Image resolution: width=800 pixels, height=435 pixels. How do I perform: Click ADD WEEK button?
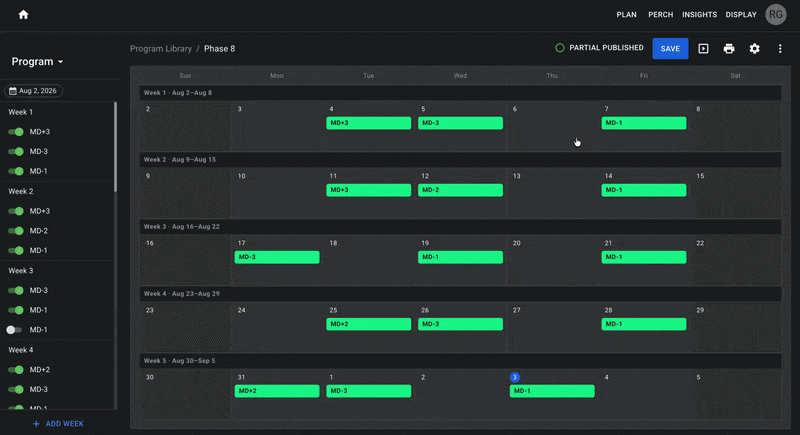[x=58, y=424]
